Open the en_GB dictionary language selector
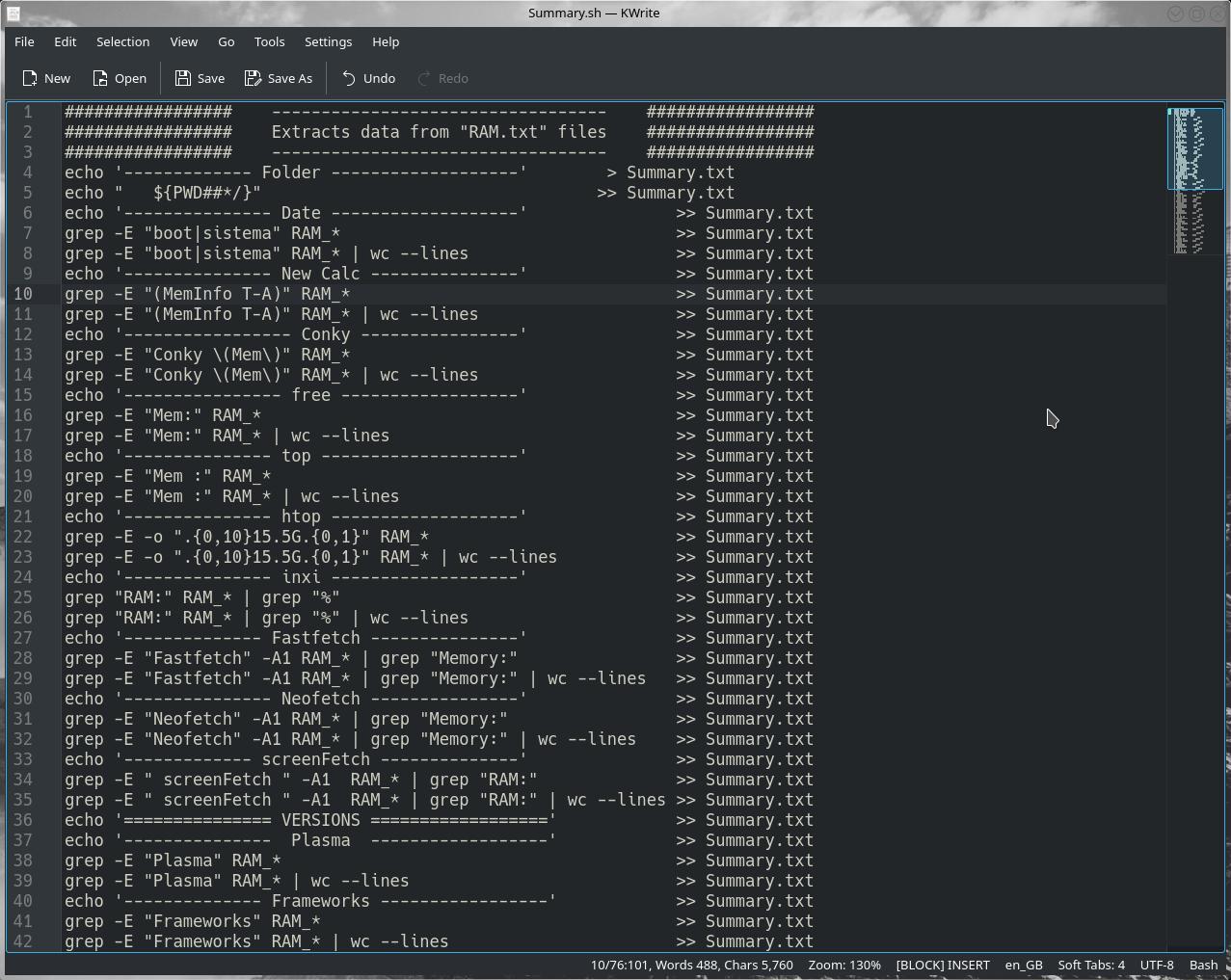 1024,965
